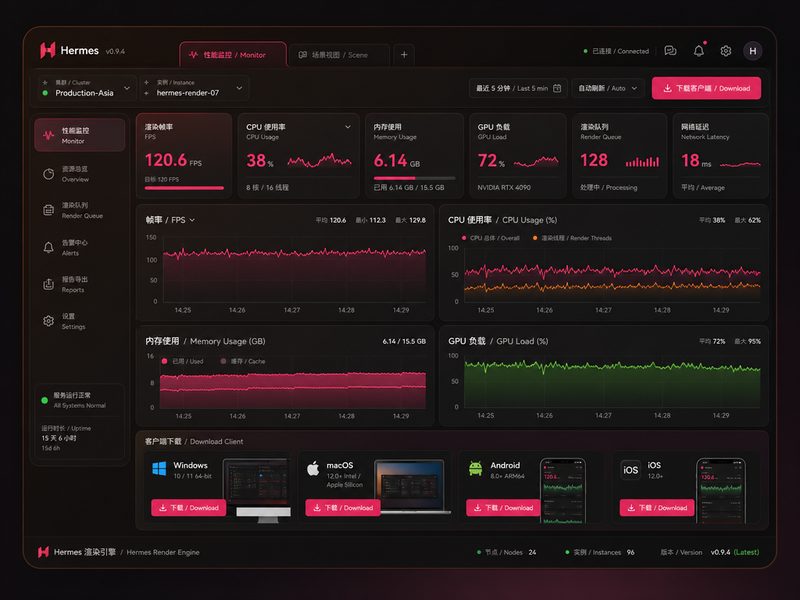Toggle the CPU Overall legend series
Image resolution: width=800 pixels, height=600 pixels.
click(490, 238)
